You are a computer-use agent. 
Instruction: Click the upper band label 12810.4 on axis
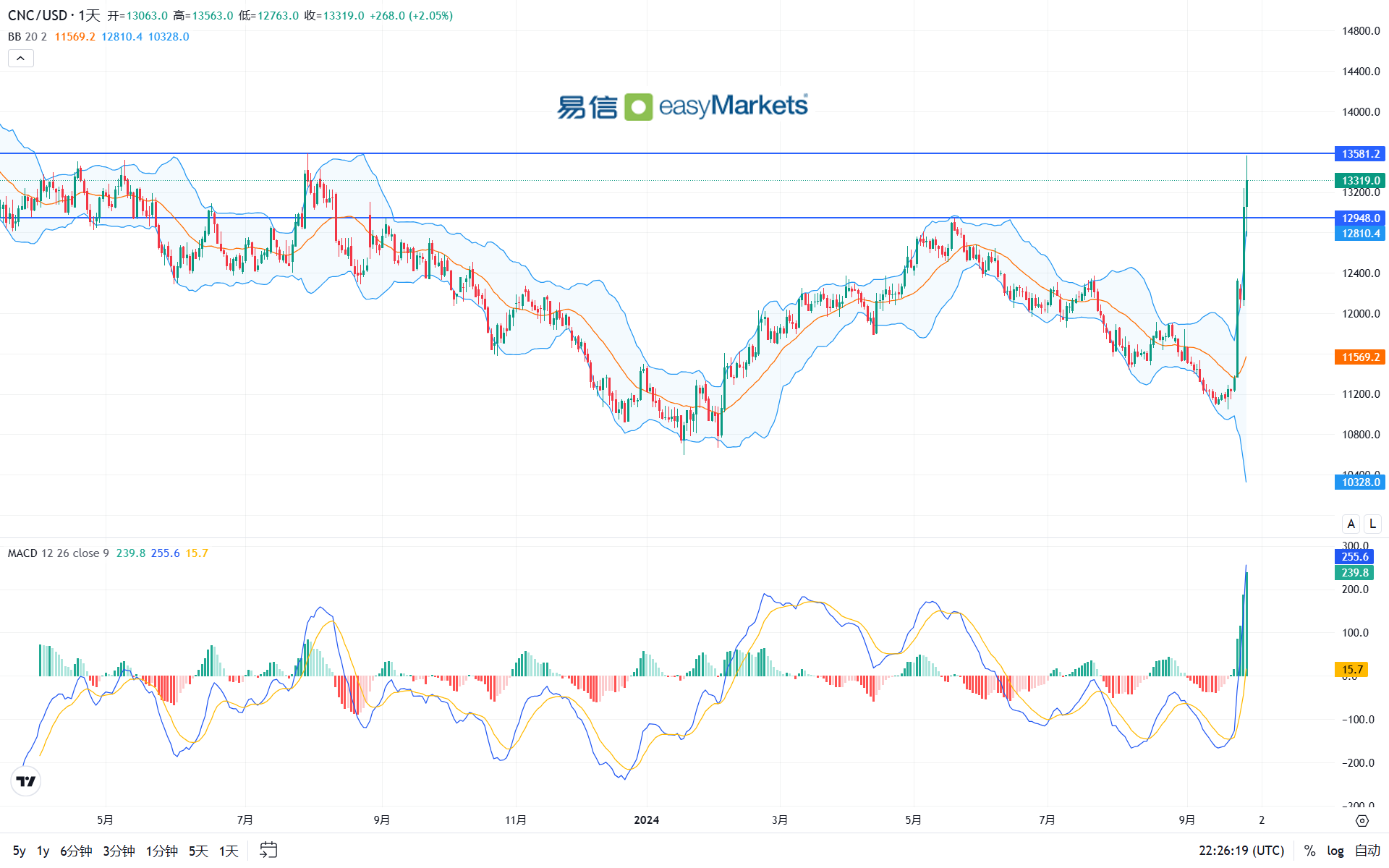click(1360, 233)
